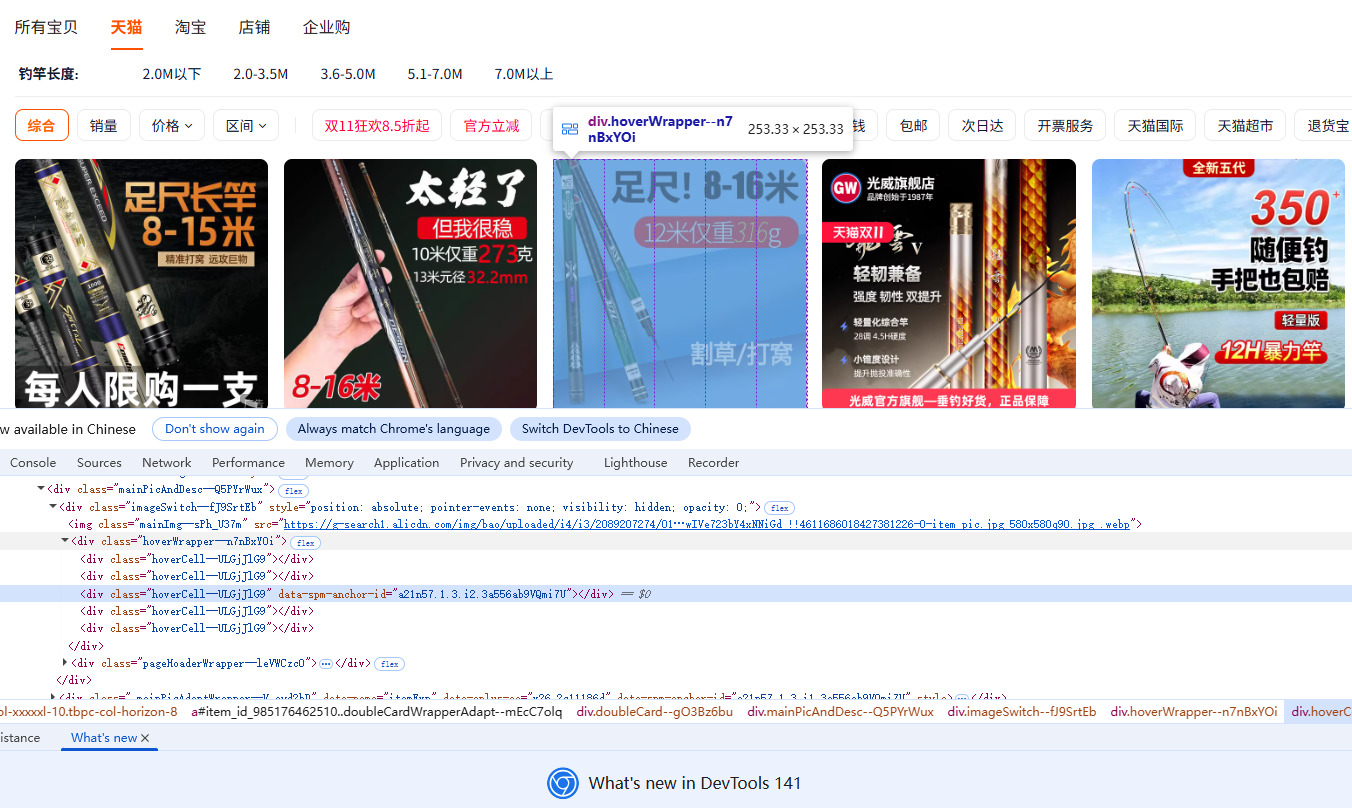Collapse the imageSwitch div node

coord(53,507)
